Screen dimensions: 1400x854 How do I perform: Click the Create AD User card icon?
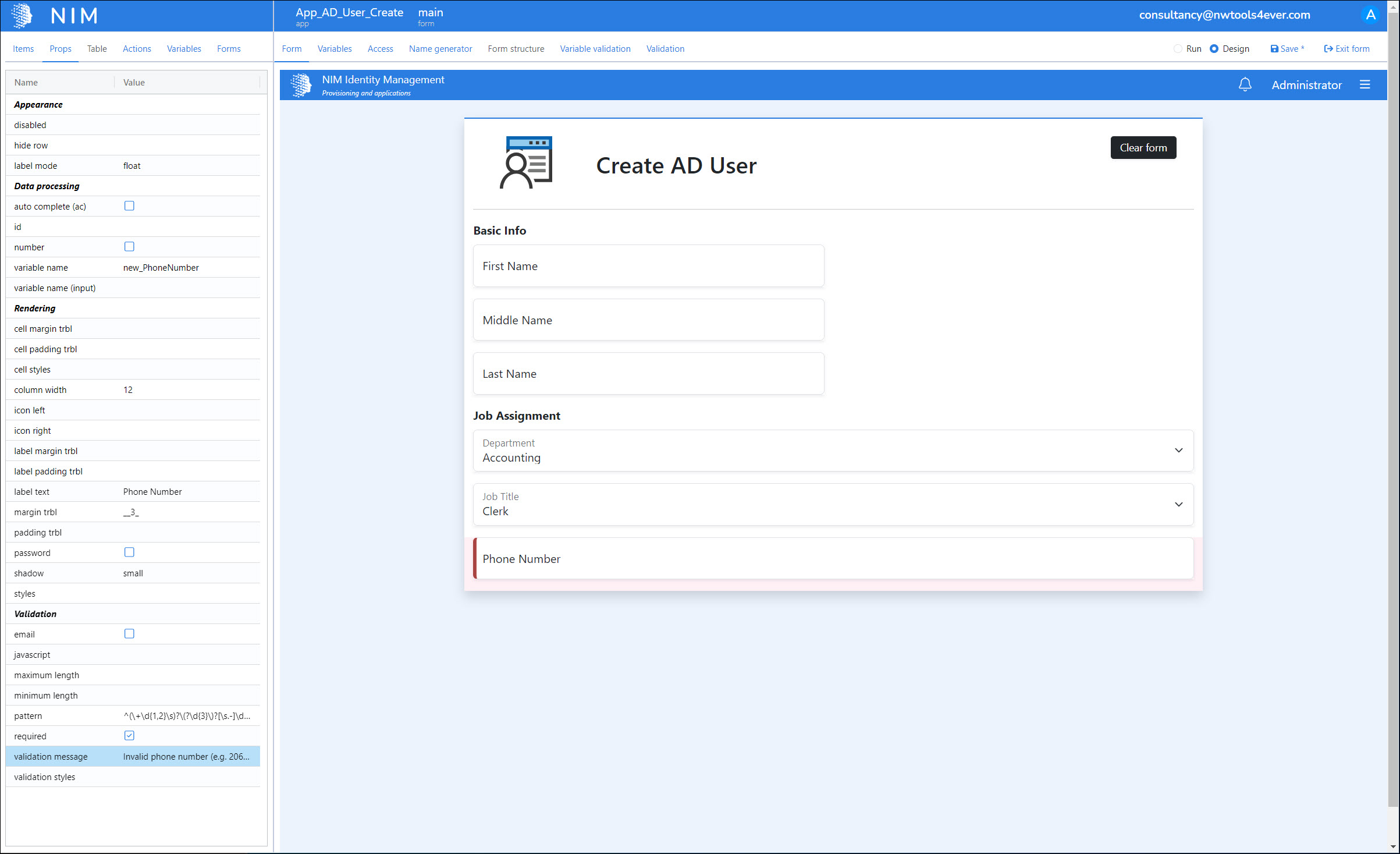pos(526,162)
